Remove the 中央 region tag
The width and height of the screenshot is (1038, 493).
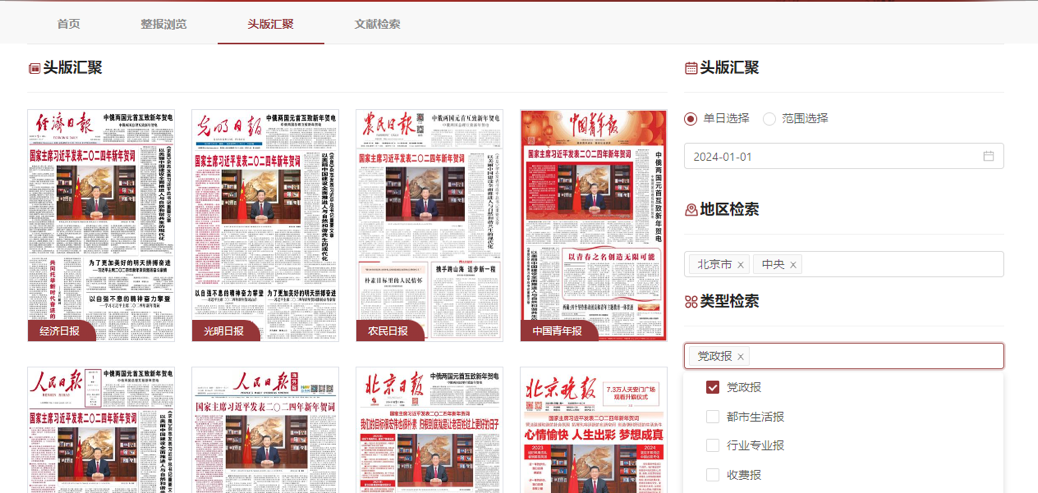(x=792, y=265)
